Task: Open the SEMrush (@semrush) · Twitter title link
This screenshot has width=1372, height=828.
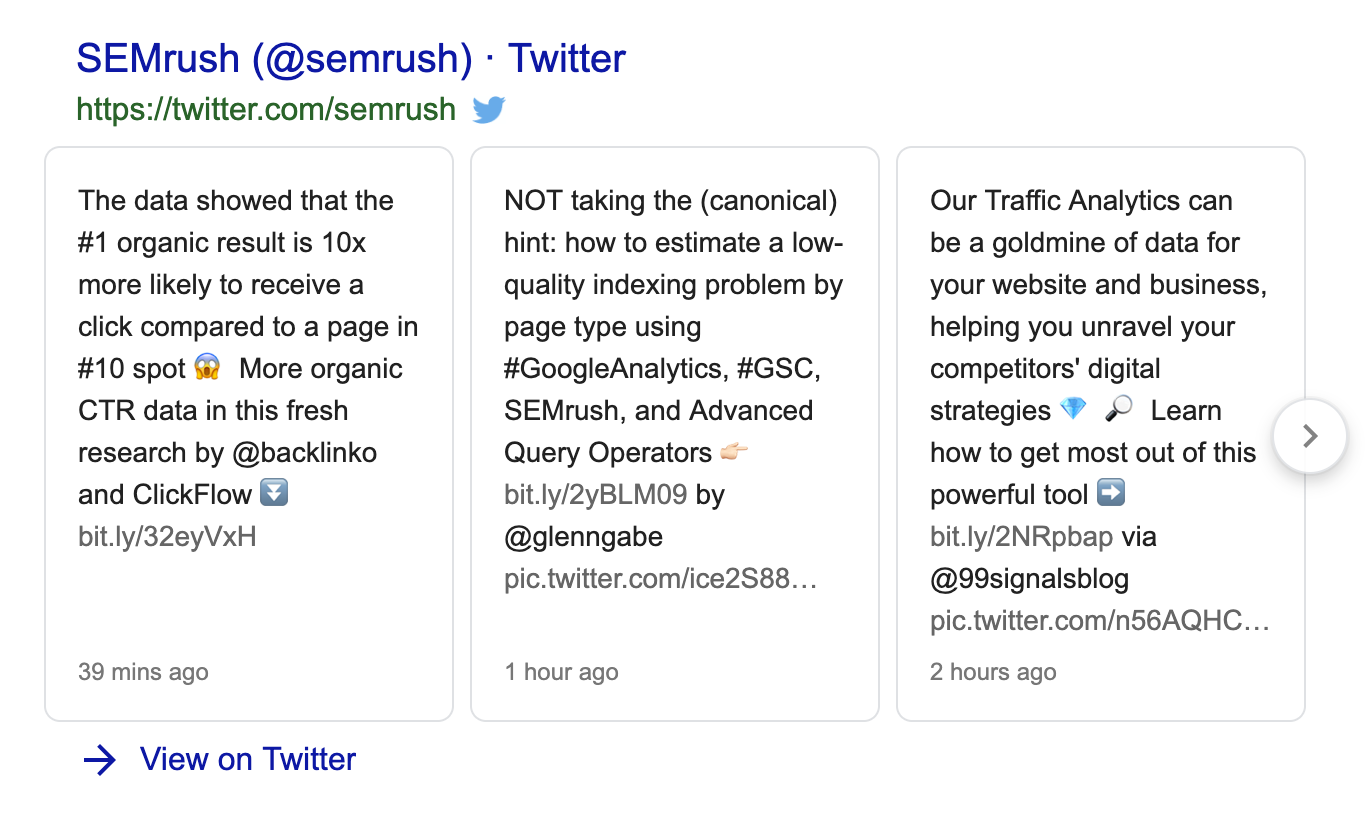Action: point(351,59)
